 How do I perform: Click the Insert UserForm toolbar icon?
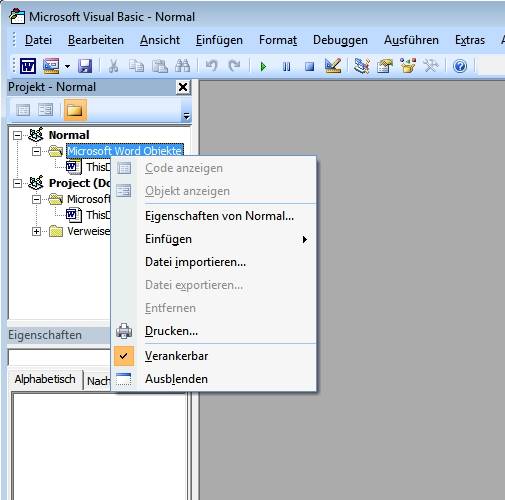coord(51,66)
